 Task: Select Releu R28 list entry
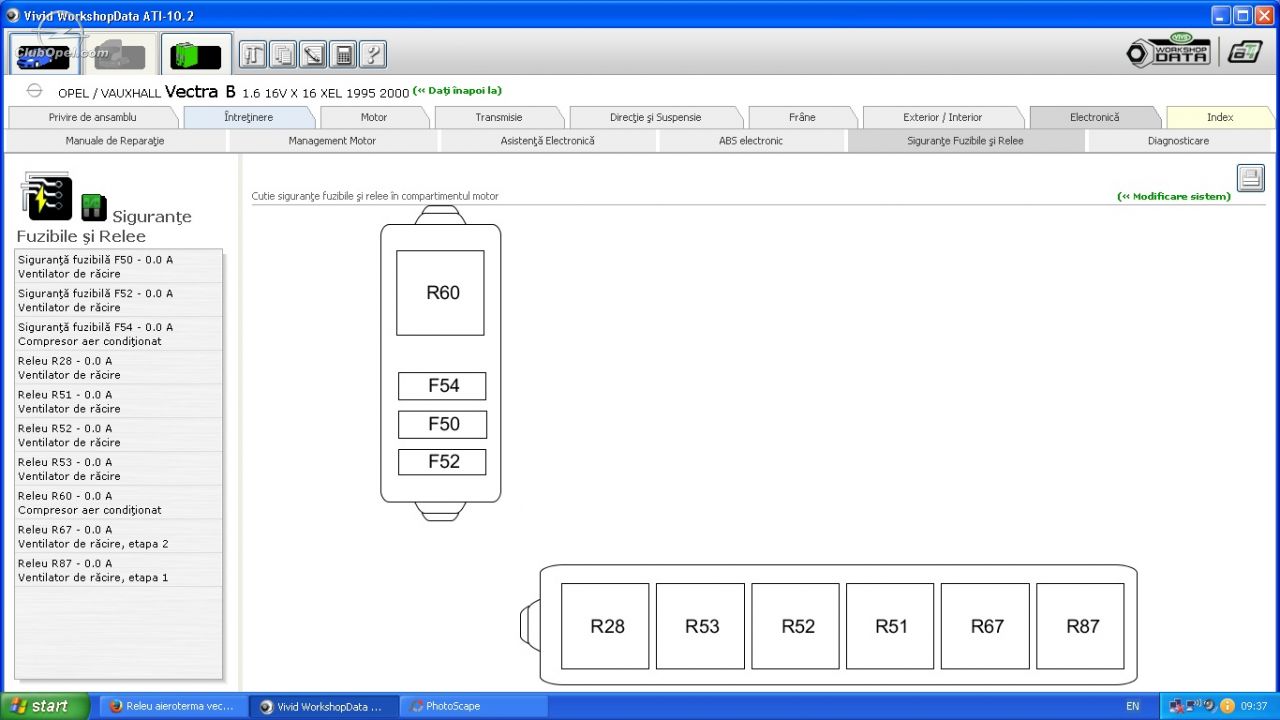(119, 368)
